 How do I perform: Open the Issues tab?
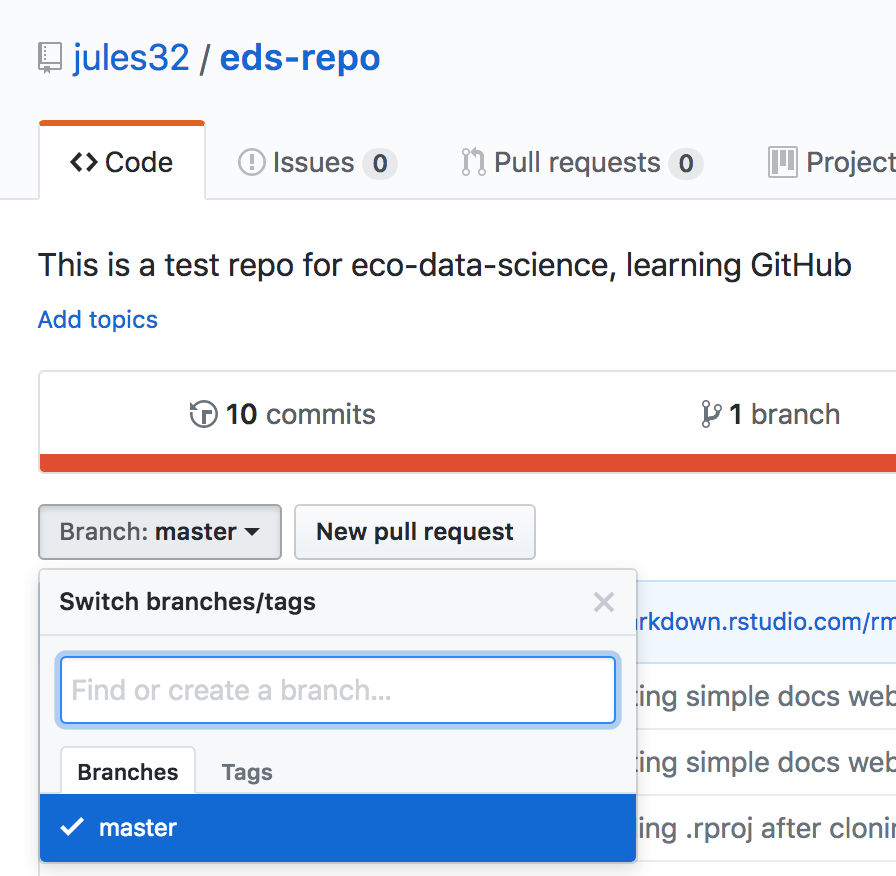coord(317,162)
